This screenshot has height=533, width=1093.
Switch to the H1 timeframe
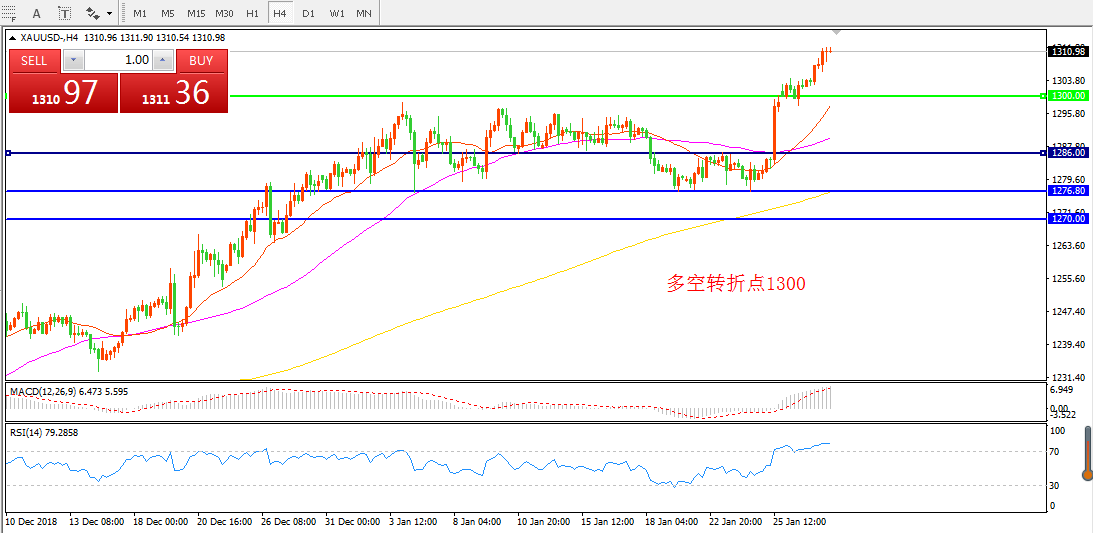(252, 14)
